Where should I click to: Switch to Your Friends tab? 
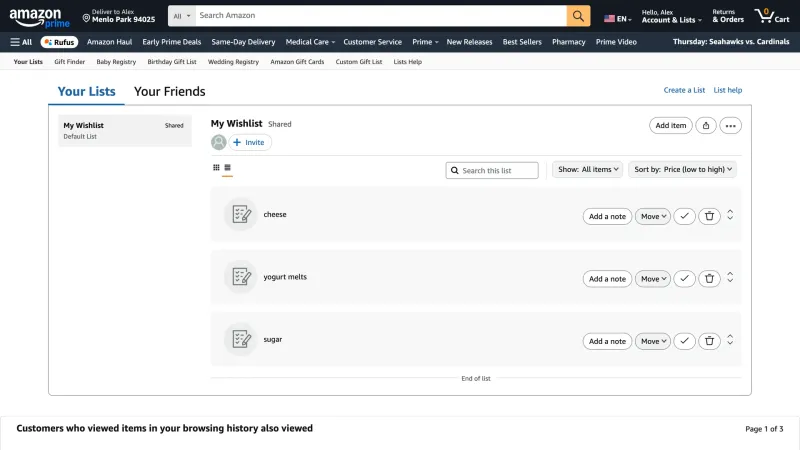tap(169, 91)
